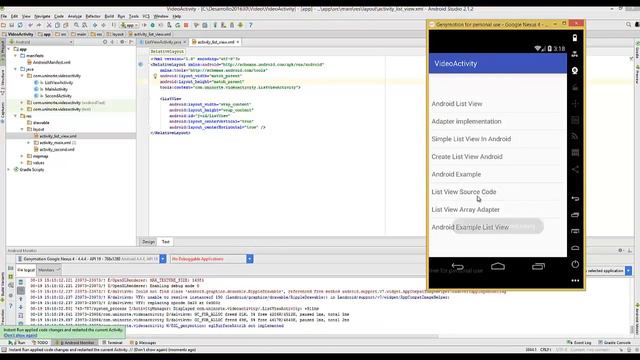Collapse the app module tree node

(x=9, y=49)
